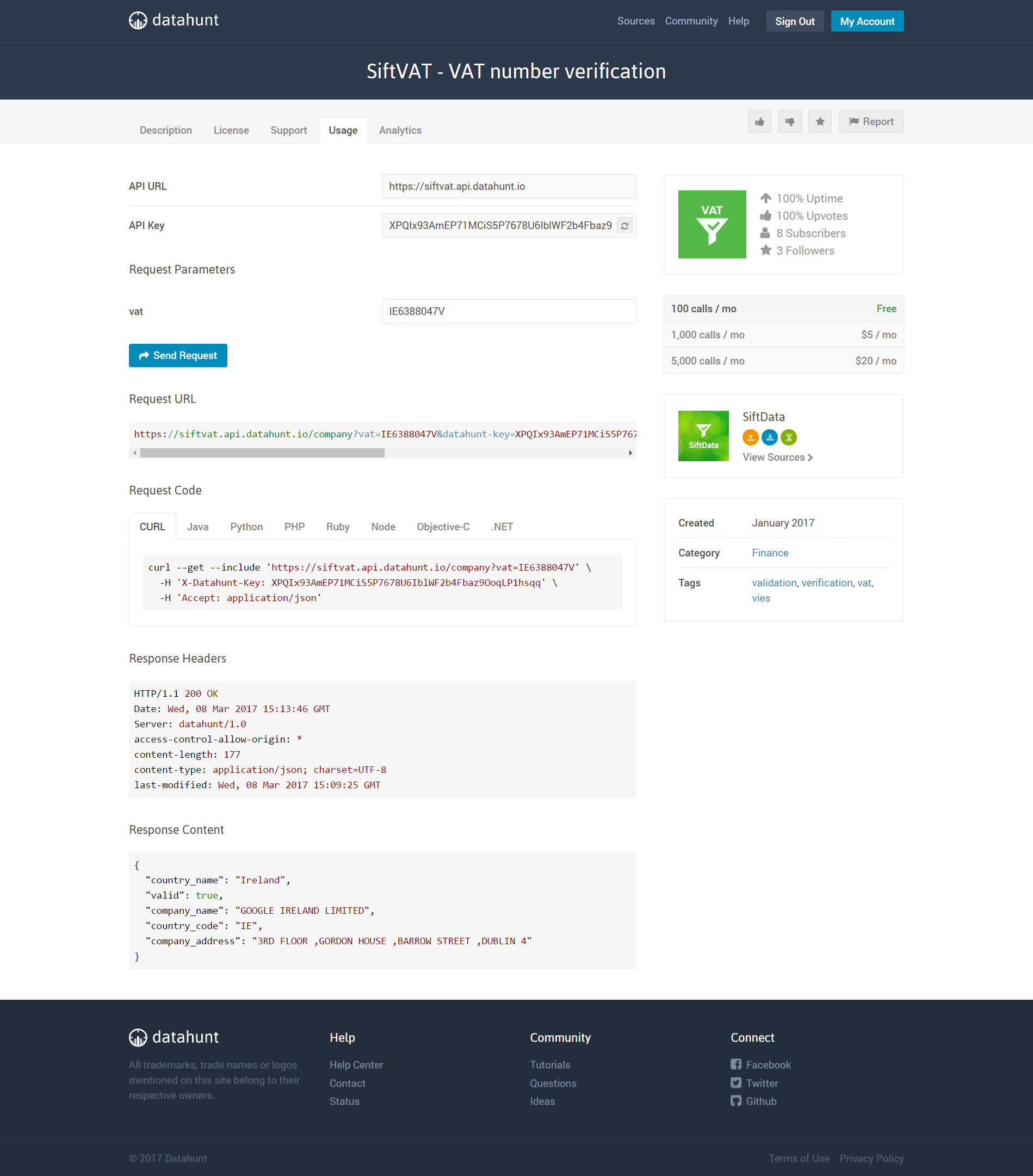1033x1176 pixels.
Task: Upvote the SiftVAT API with thumbs up icon
Action: [x=759, y=121]
